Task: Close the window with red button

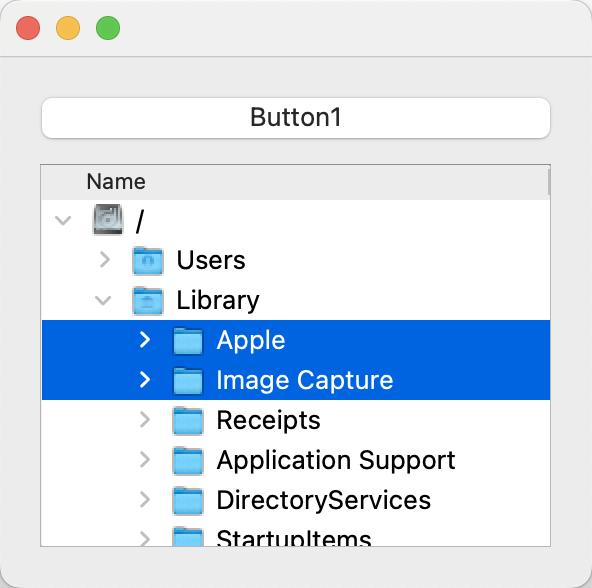Action: click(x=28, y=28)
